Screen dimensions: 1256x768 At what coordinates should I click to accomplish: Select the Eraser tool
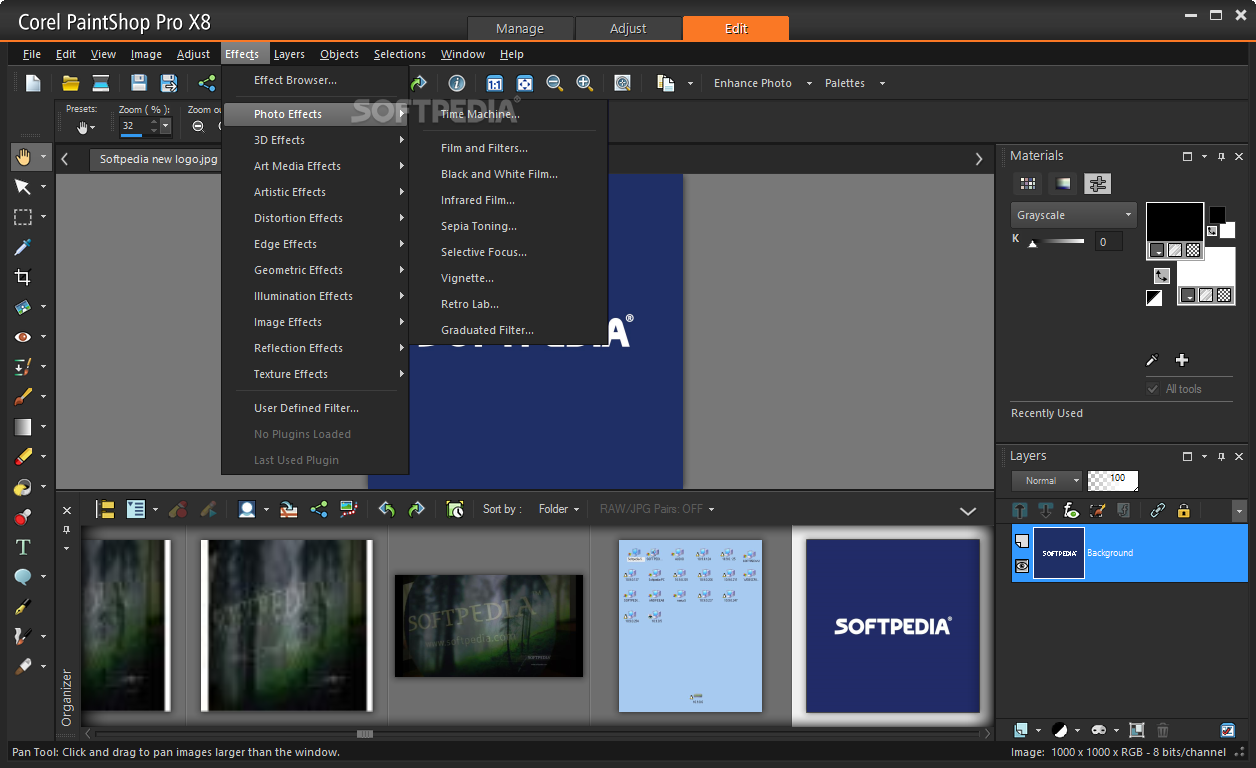pos(23,457)
